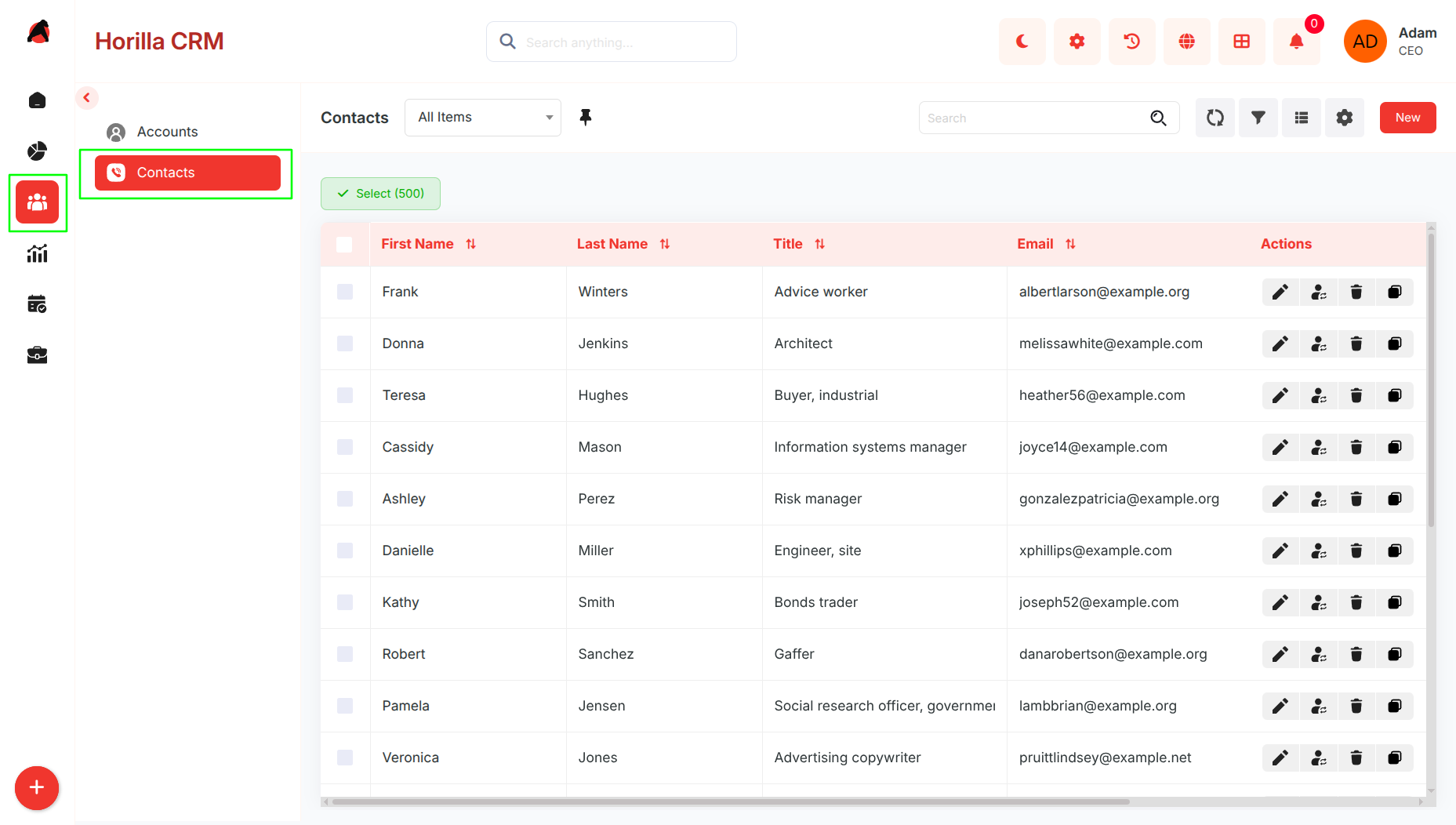
Task: Check the Robert Sanchez row checkbox
Action: pyautogui.click(x=345, y=654)
